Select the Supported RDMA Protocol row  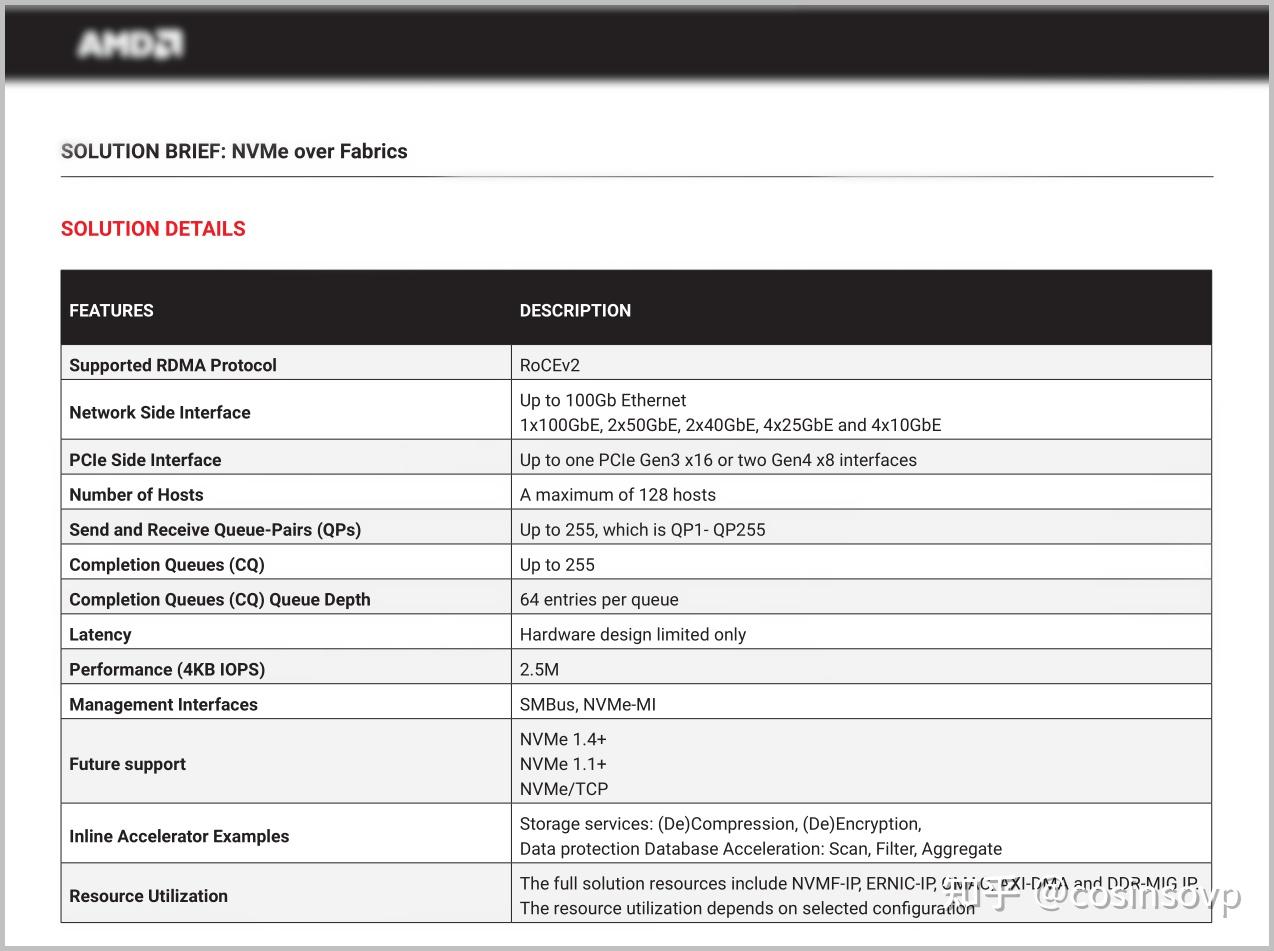coord(173,364)
